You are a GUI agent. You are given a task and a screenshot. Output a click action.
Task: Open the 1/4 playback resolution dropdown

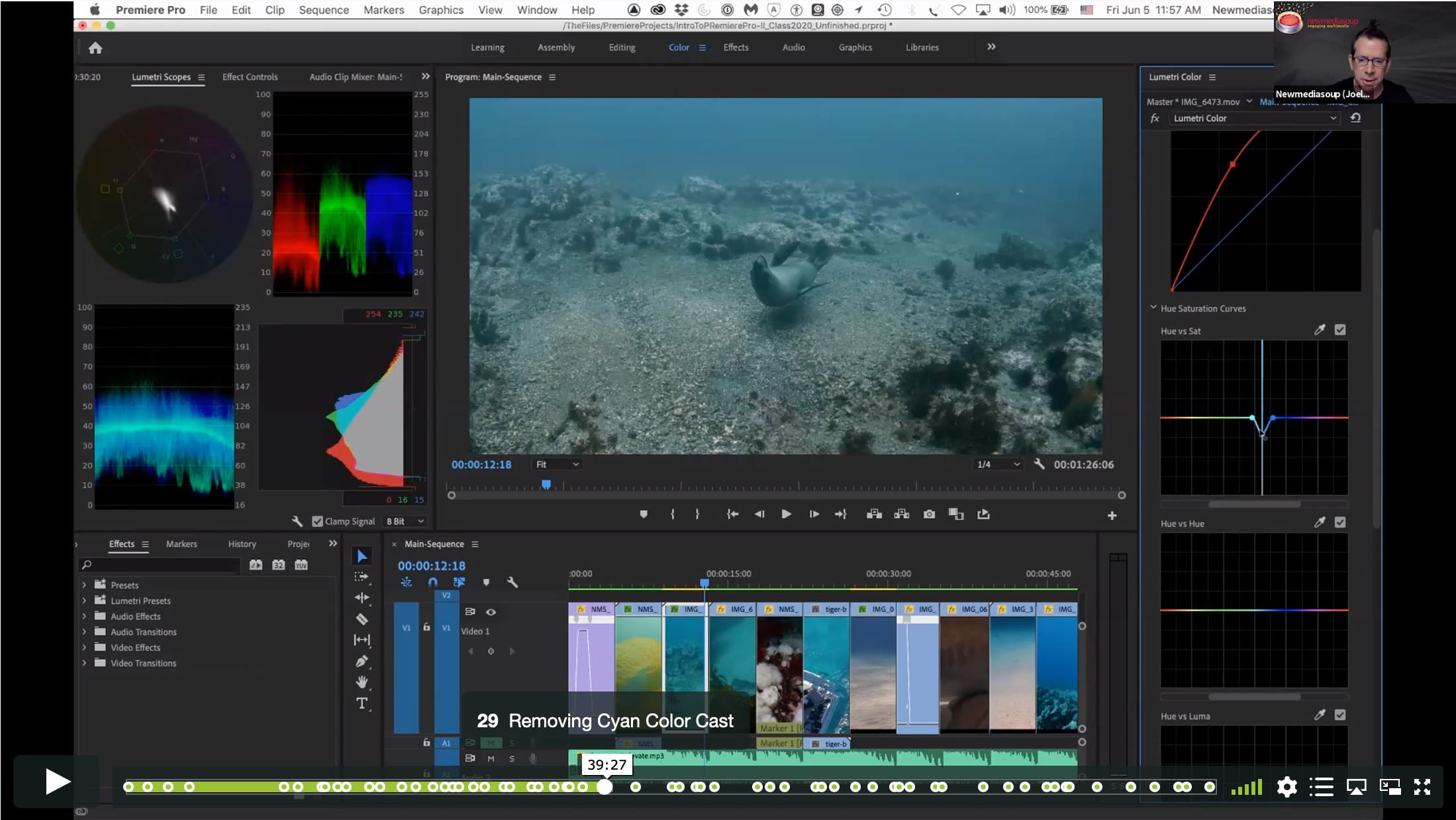(998, 464)
